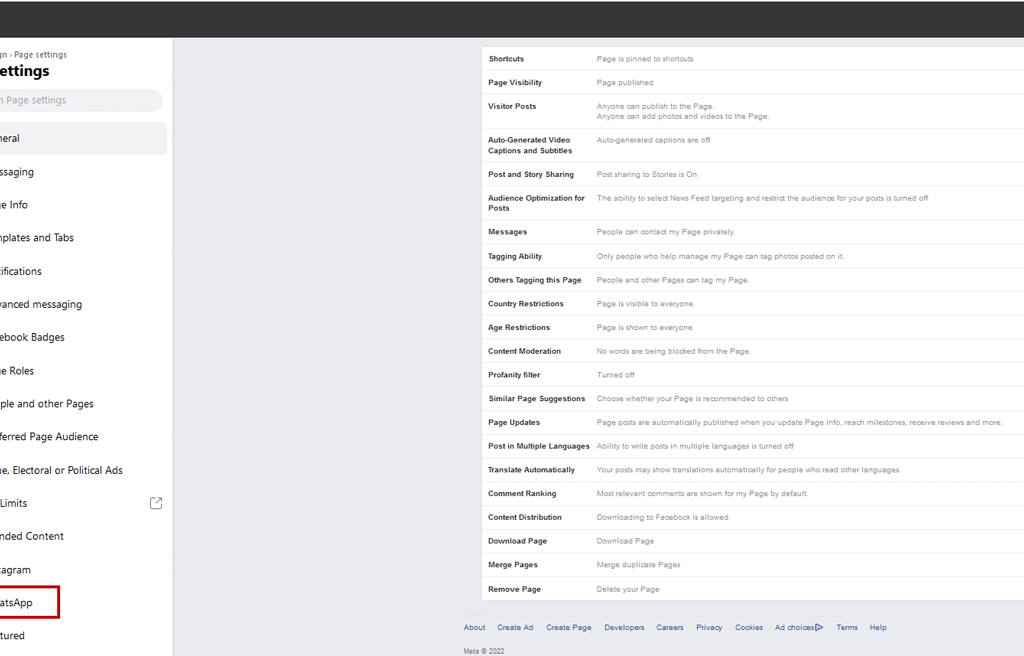Open the Developers footer link
The height and width of the screenshot is (656, 1024).
tap(624, 628)
